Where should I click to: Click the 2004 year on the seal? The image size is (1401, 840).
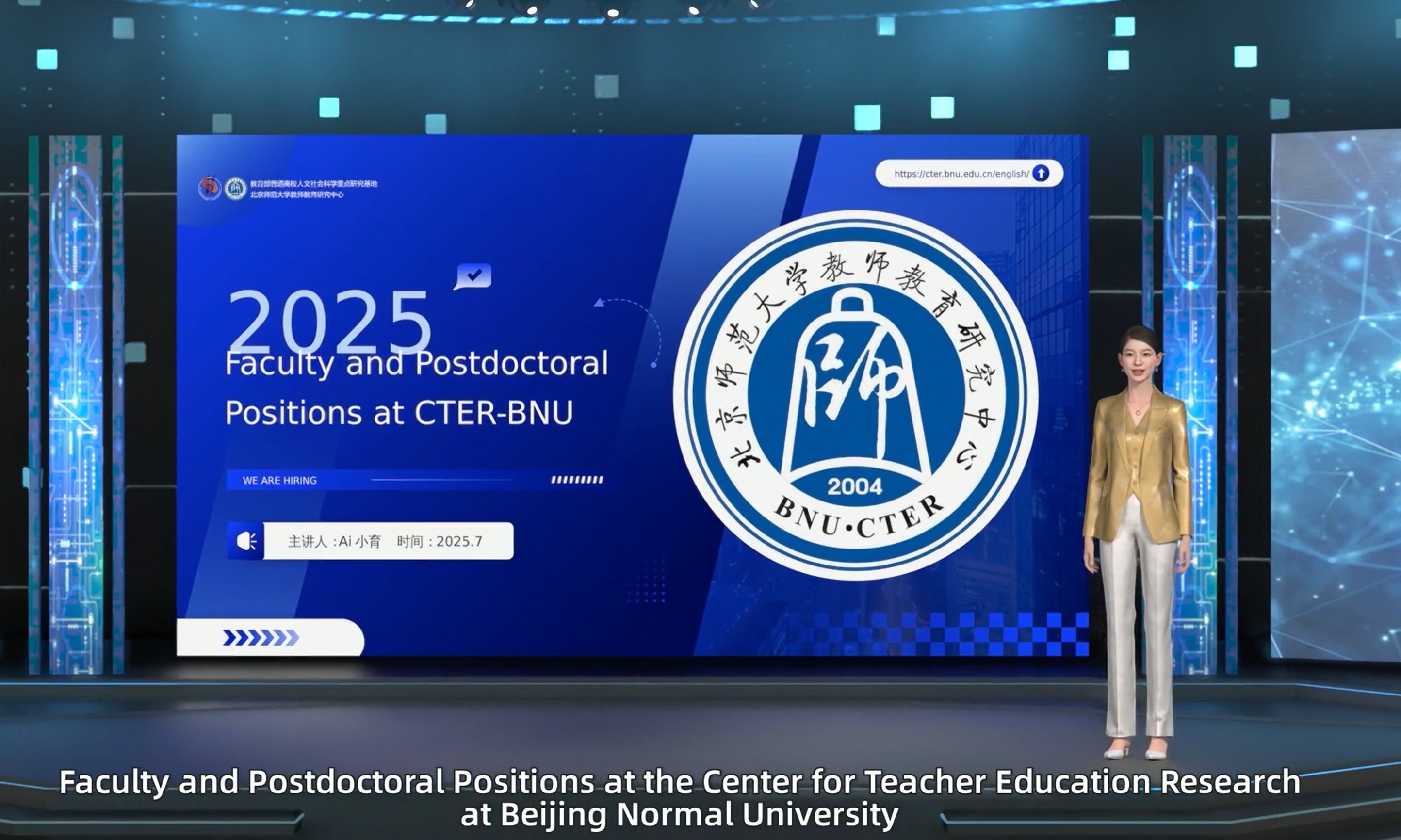tap(855, 486)
